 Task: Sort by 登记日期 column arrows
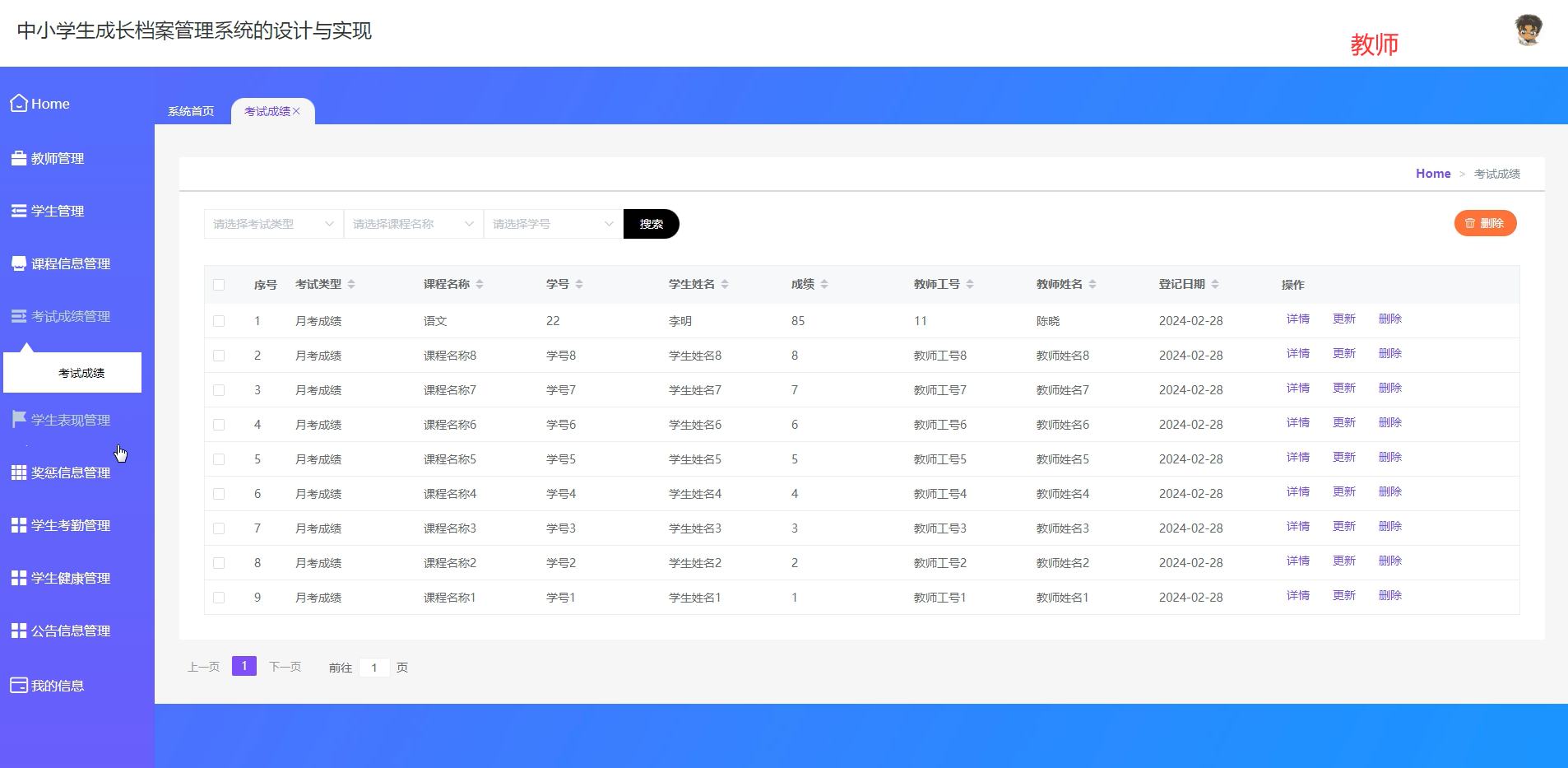click(x=1215, y=284)
